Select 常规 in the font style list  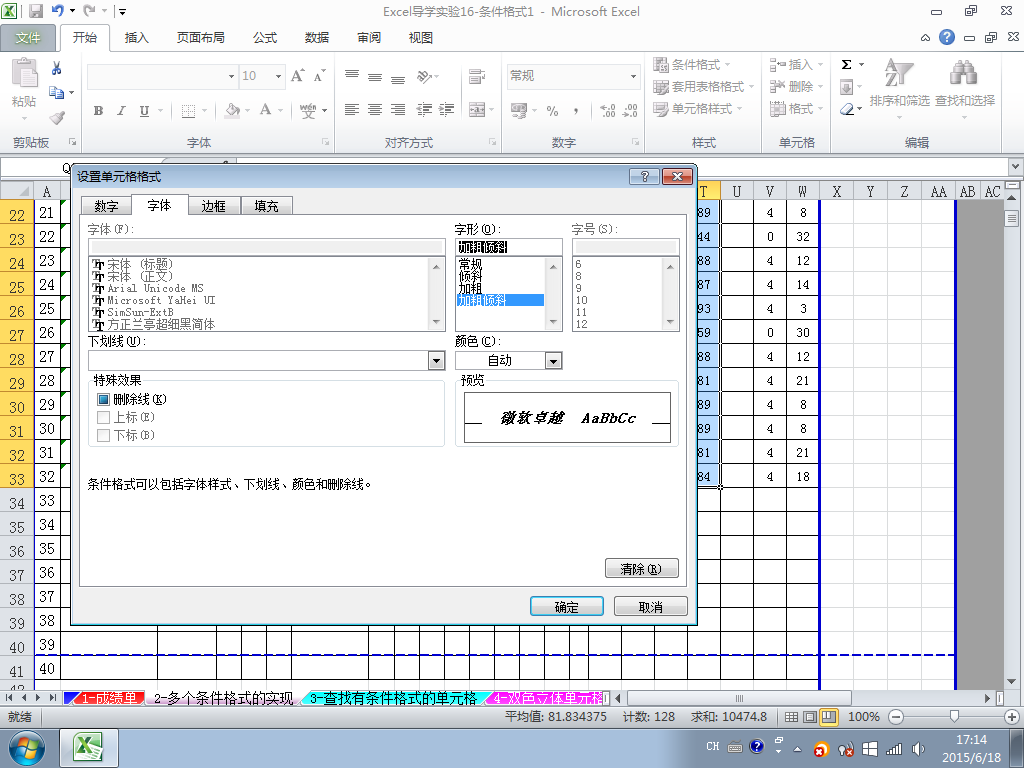(x=470, y=264)
